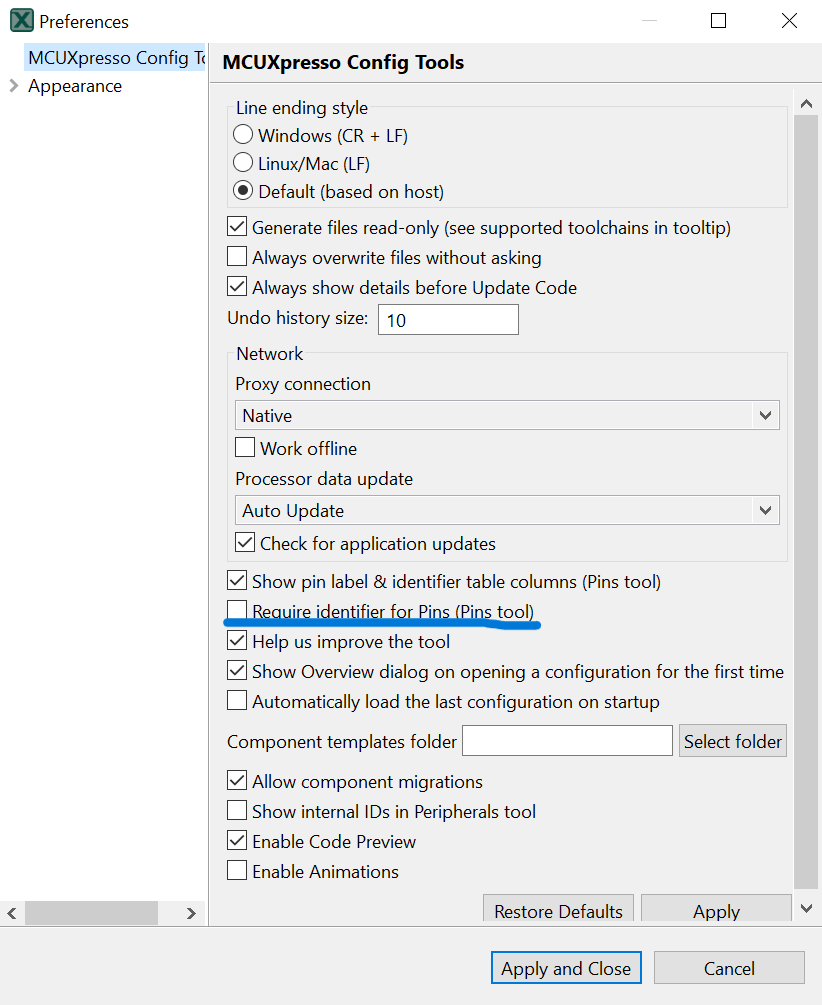Select the Windows (CR + LF) line ending option

click(243, 134)
